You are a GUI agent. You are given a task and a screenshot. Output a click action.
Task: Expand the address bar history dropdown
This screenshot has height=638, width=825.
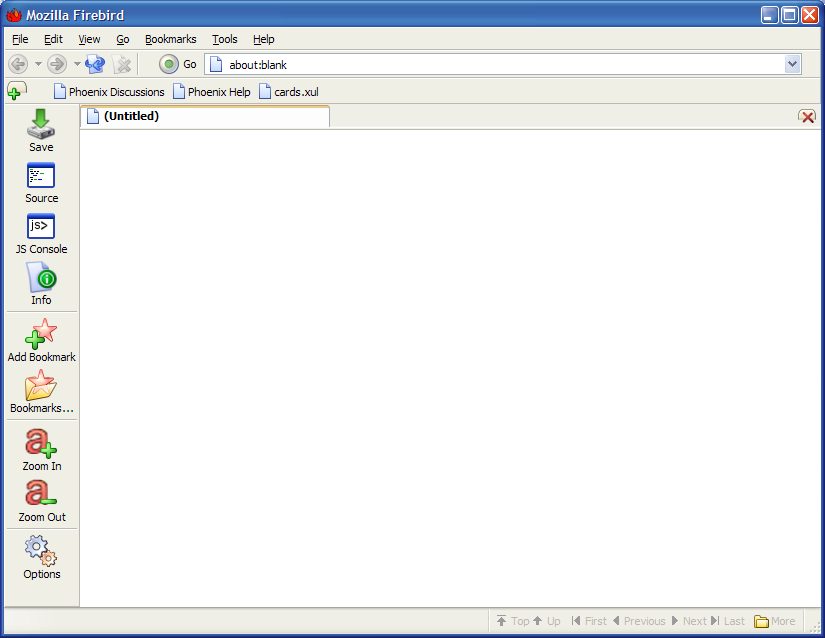[x=792, y=65]
